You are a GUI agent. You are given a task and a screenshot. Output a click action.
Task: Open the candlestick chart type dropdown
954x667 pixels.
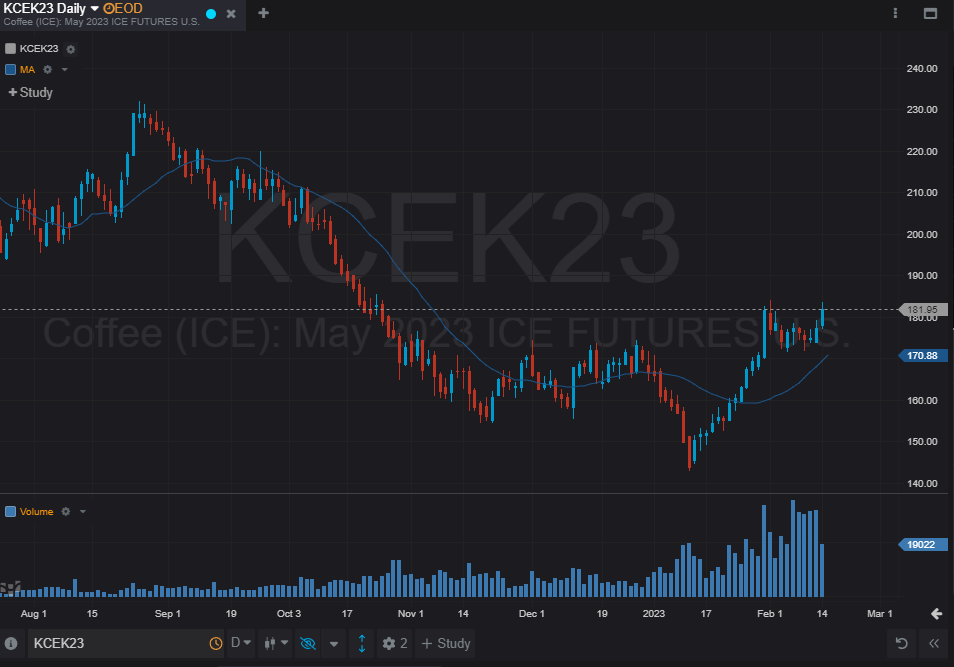coord(276,643)
